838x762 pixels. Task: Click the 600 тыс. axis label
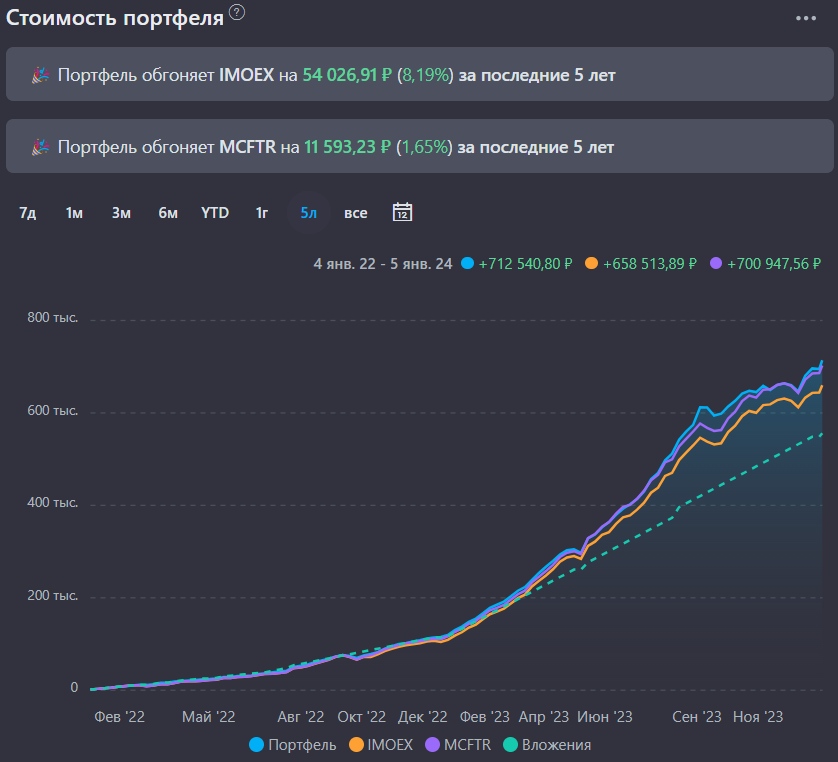[x=53, y=410]
